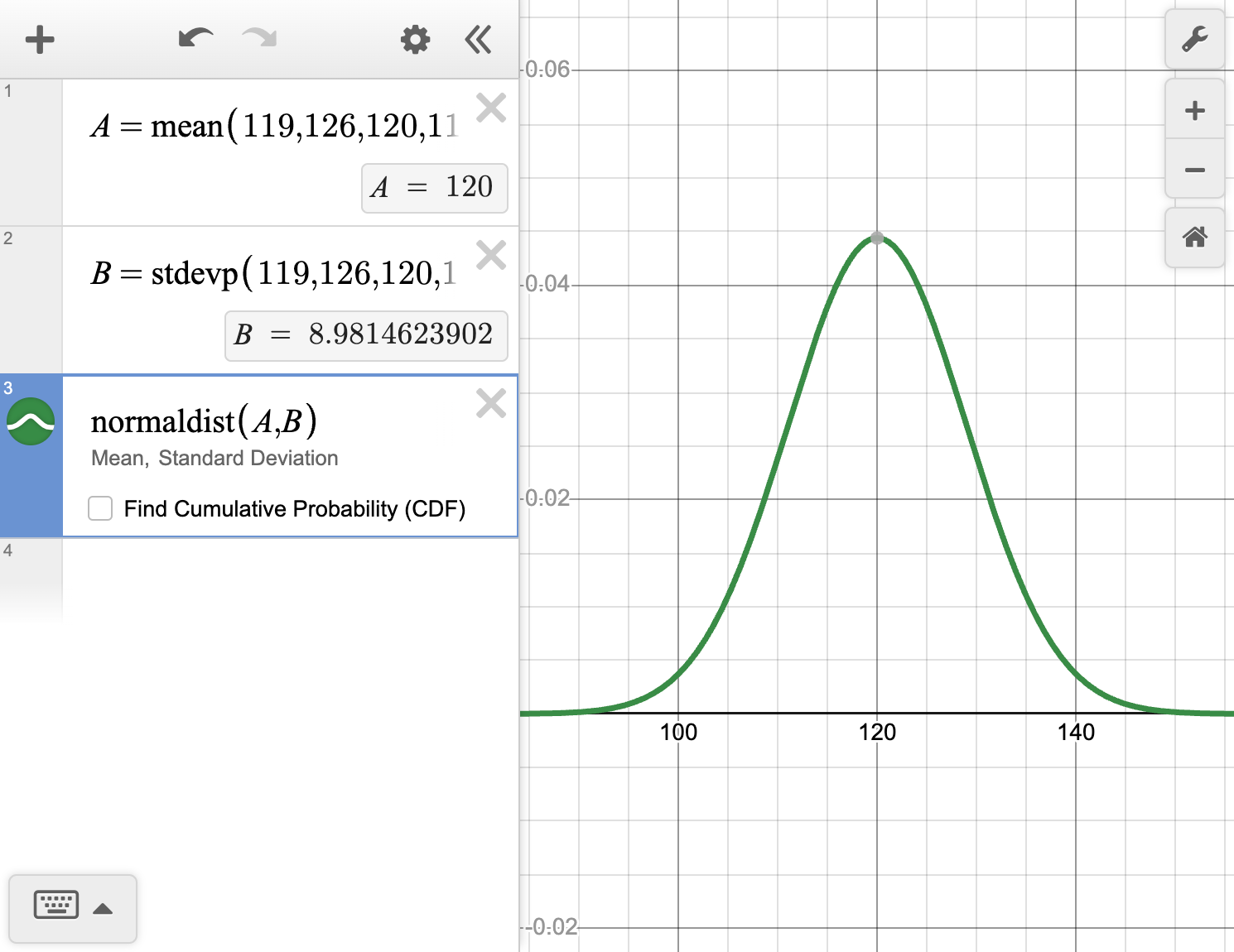Delete the normaldist expression
The image size is (1234, 952).
(491, 403)
